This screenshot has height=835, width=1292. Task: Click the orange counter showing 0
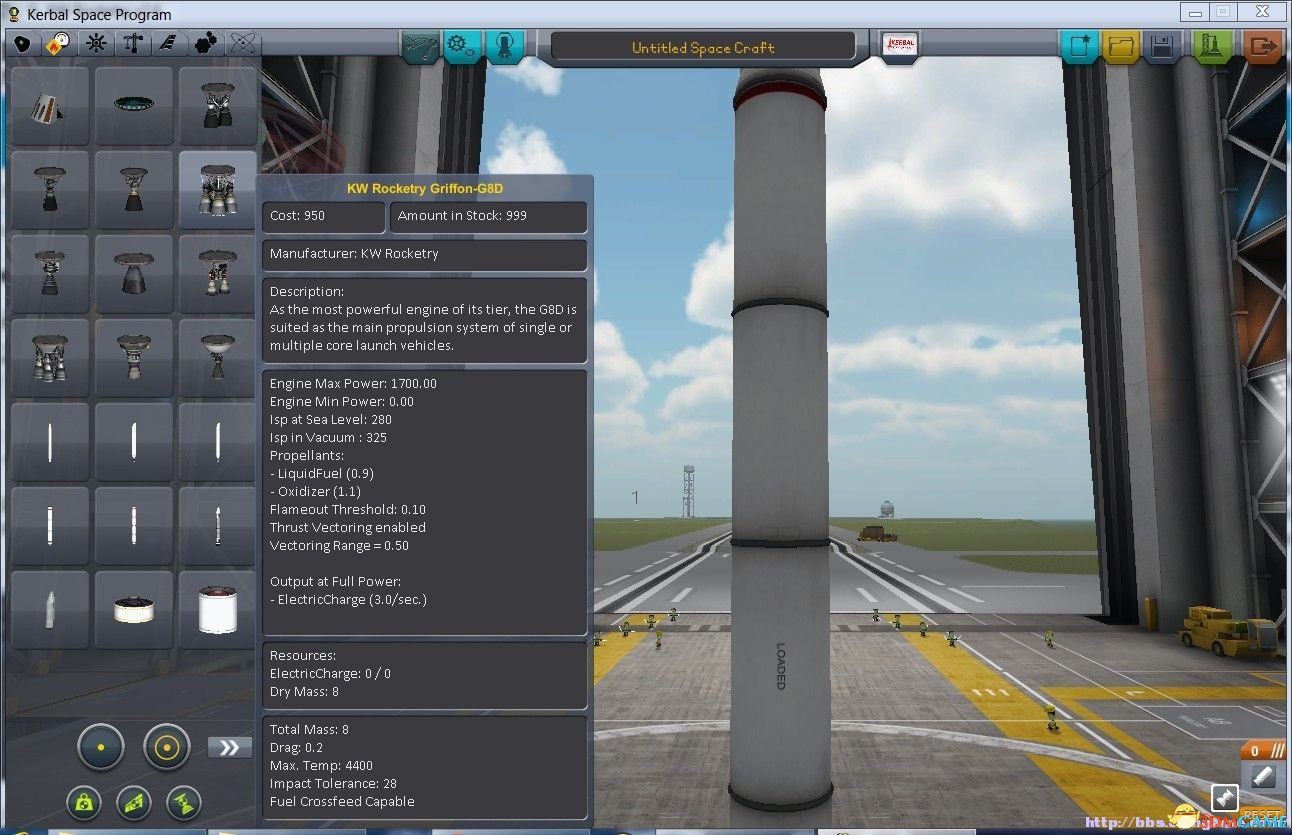[1263, 750]
